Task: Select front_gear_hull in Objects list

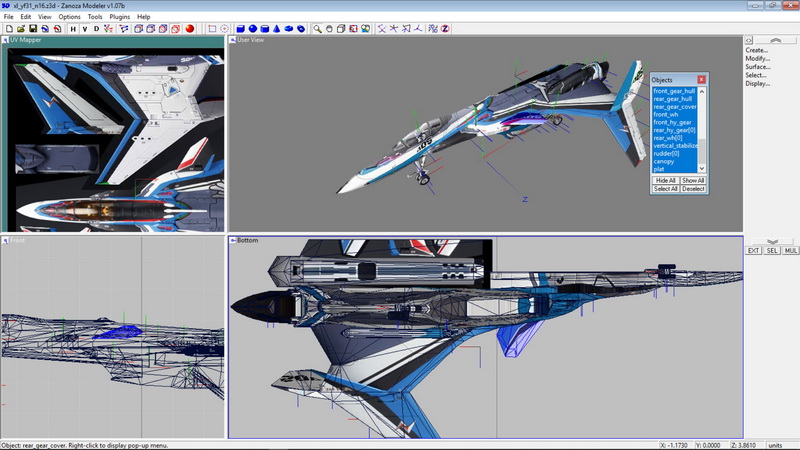Action: click(x=674, y=91)
